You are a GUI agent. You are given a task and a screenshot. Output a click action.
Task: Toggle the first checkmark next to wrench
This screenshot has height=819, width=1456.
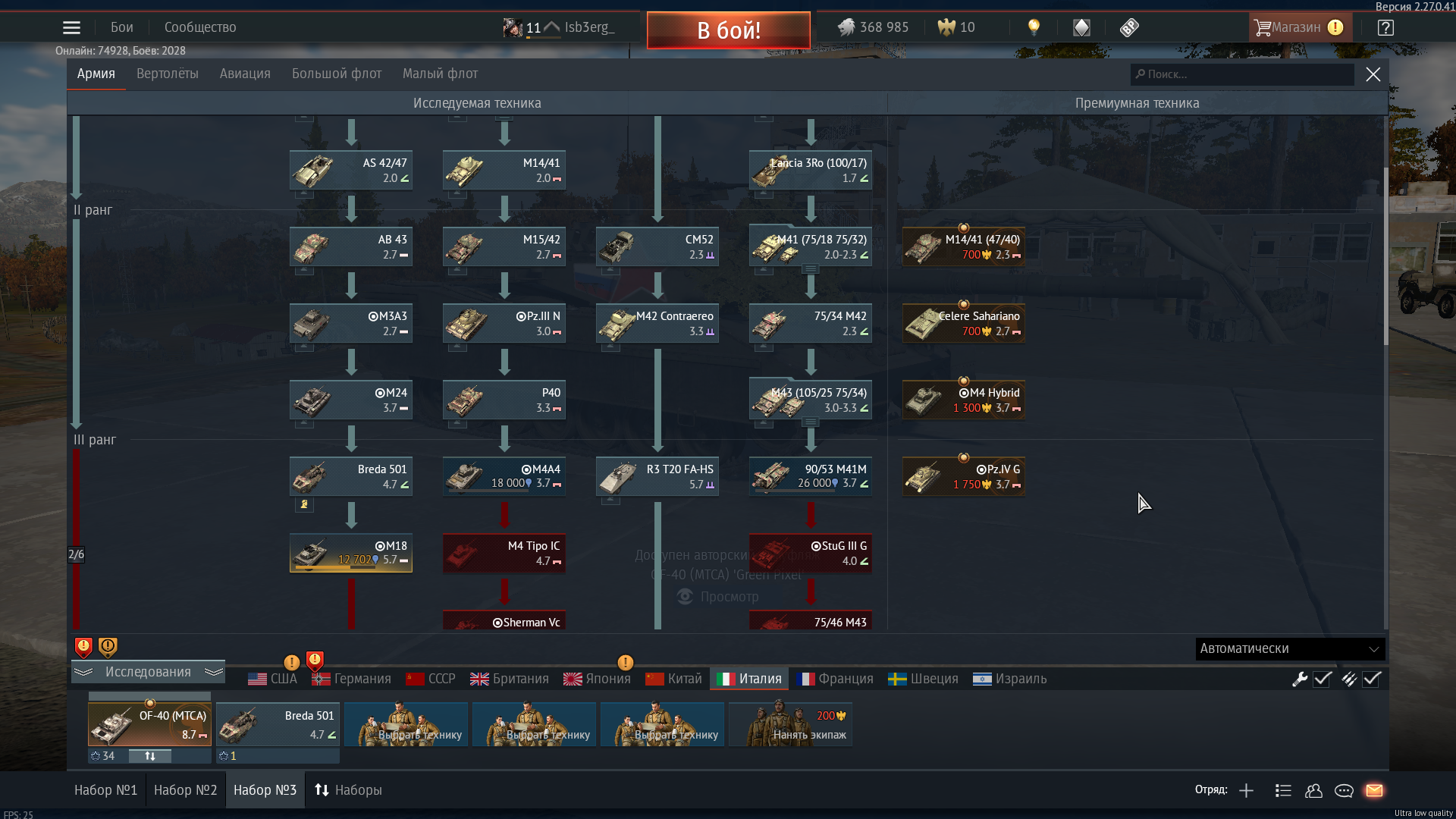(1323, 679)
